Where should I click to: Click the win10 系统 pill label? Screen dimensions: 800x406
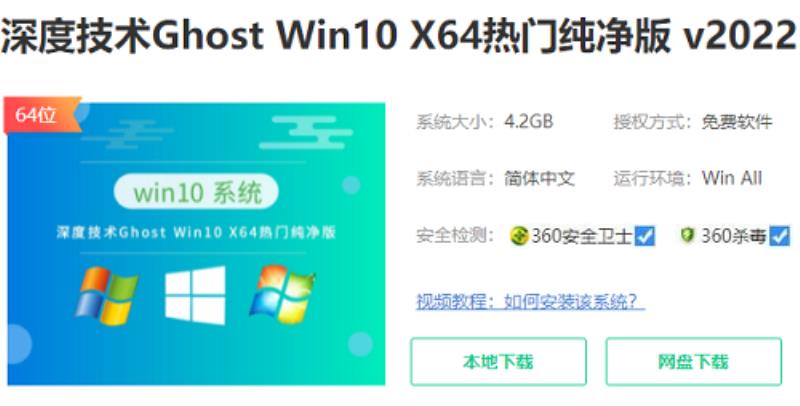pyautogui.click(x=196, y=193)
